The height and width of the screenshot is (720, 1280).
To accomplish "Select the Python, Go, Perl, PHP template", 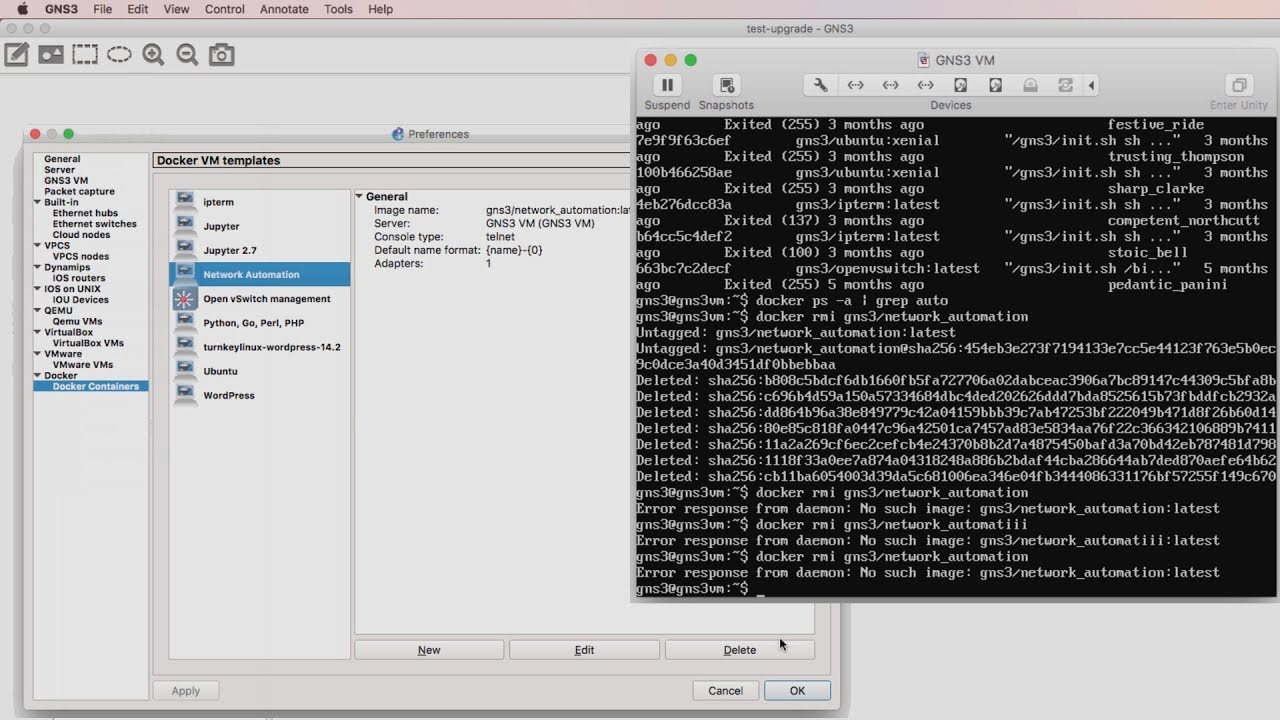I will tap(260, 323).
